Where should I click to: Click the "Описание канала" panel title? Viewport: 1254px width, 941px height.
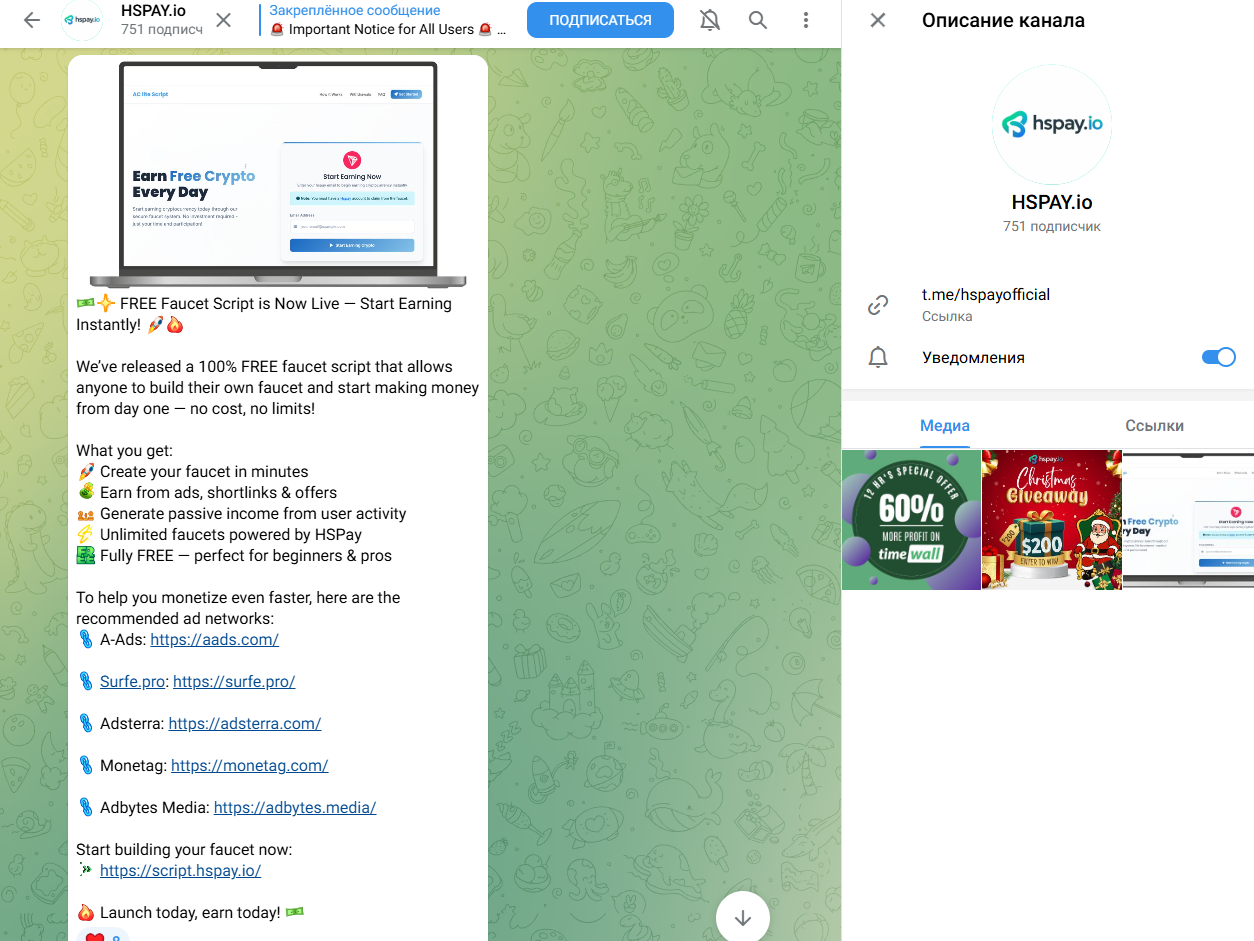(x=1003, y=20)
